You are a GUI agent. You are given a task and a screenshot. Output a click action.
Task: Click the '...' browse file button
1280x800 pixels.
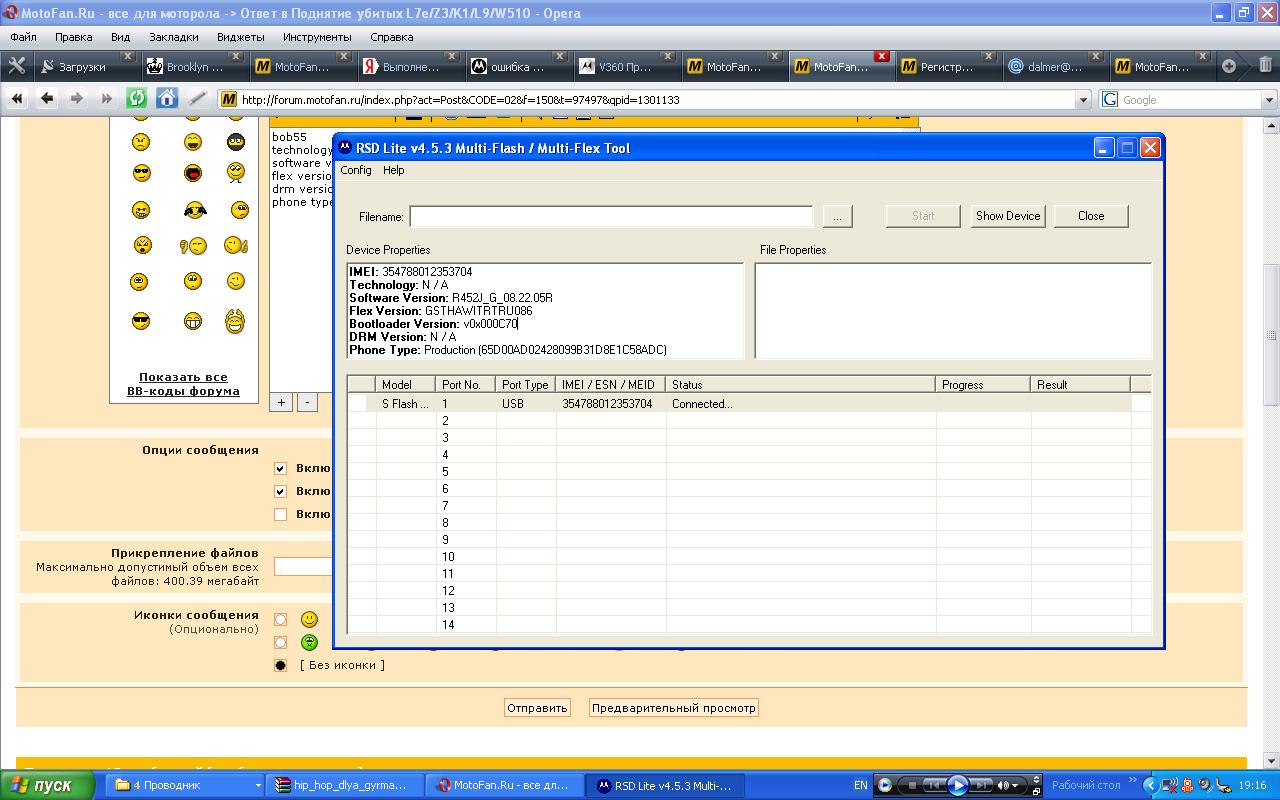(x=837, y=216)
